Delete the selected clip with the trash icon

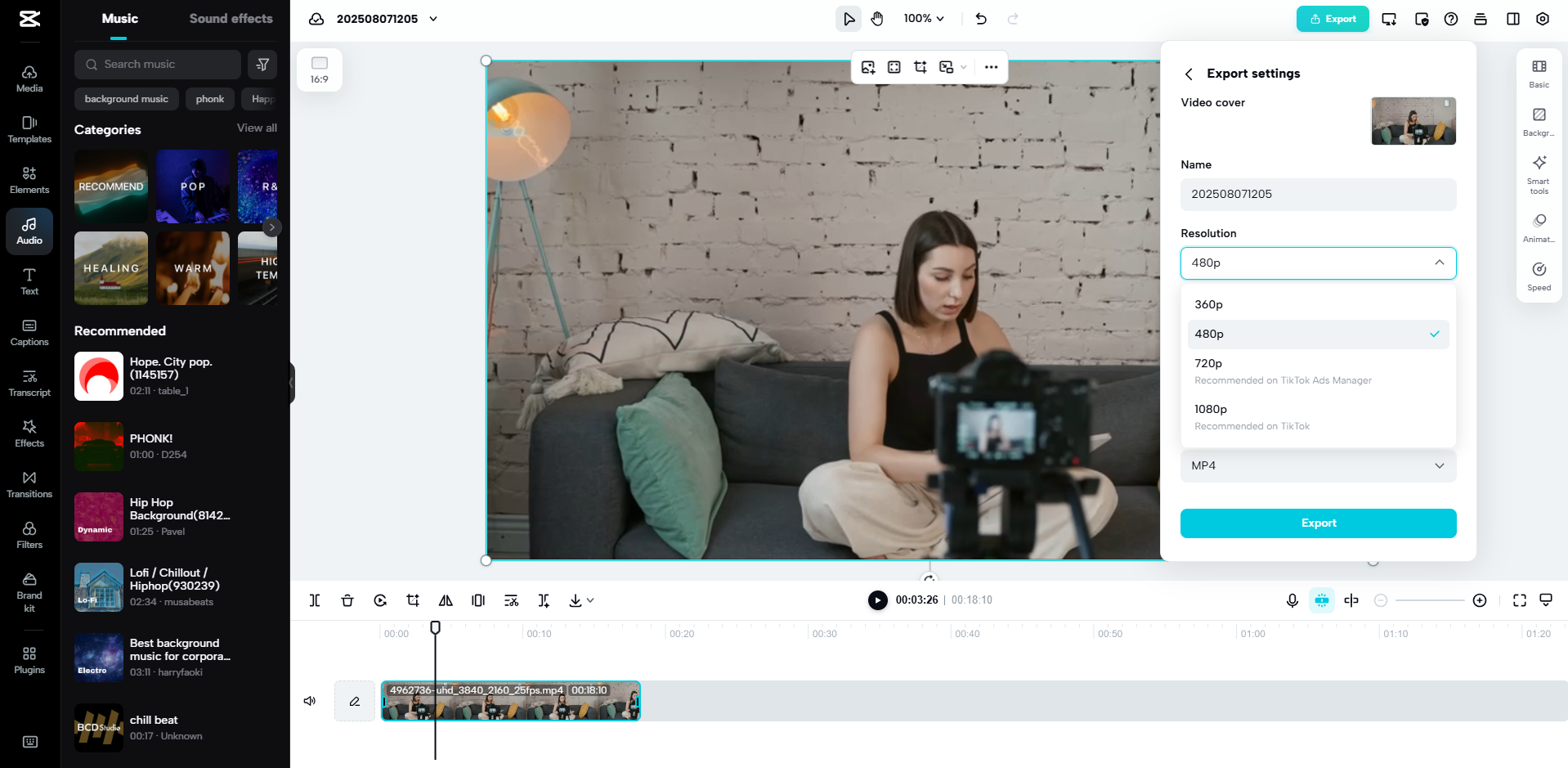[x=347, y=600]
